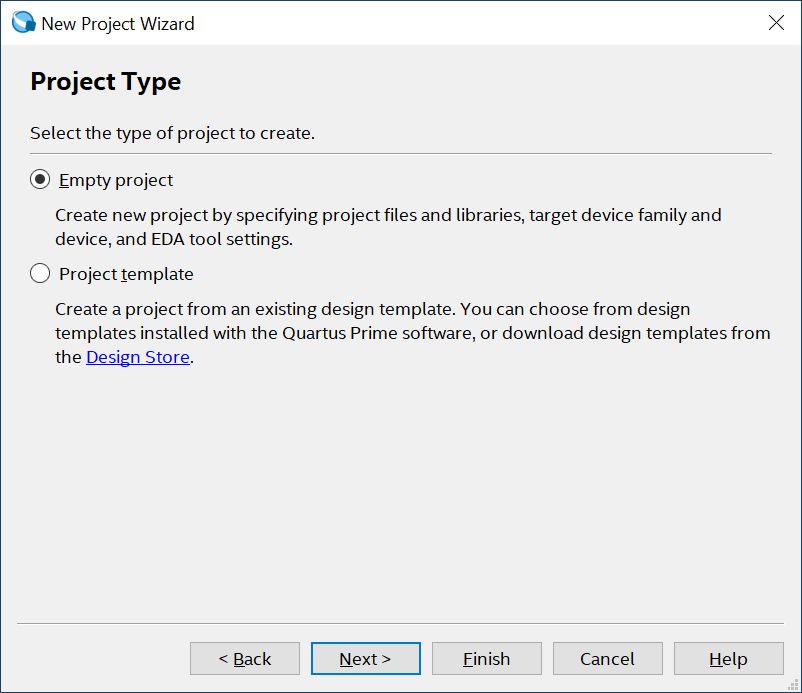Screen dimensions: 802x693
Task: Click the "Empty project" option label
Action: coord(116,180)
